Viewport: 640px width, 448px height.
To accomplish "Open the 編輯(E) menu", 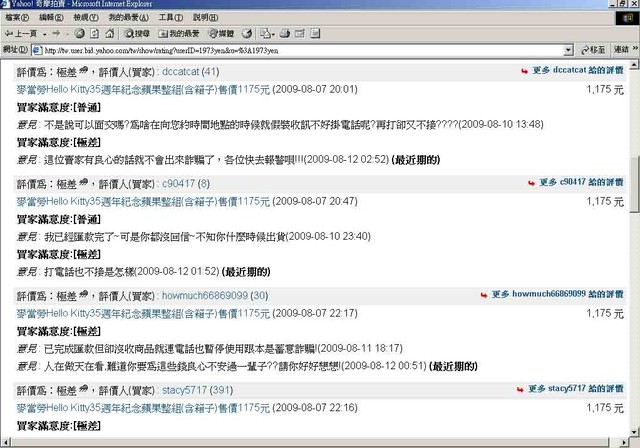I will (x=51, y=18).
